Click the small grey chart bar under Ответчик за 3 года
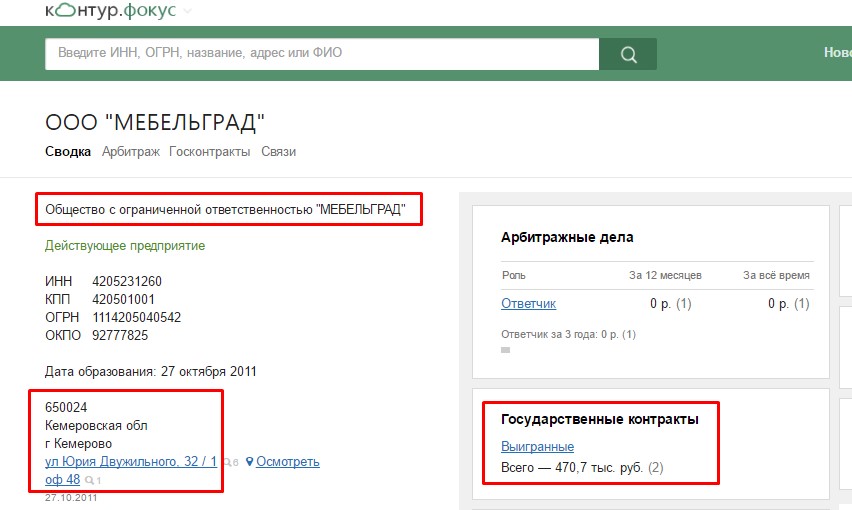The height and width of the screenshot is (510, 852). (x=505, y=350)
